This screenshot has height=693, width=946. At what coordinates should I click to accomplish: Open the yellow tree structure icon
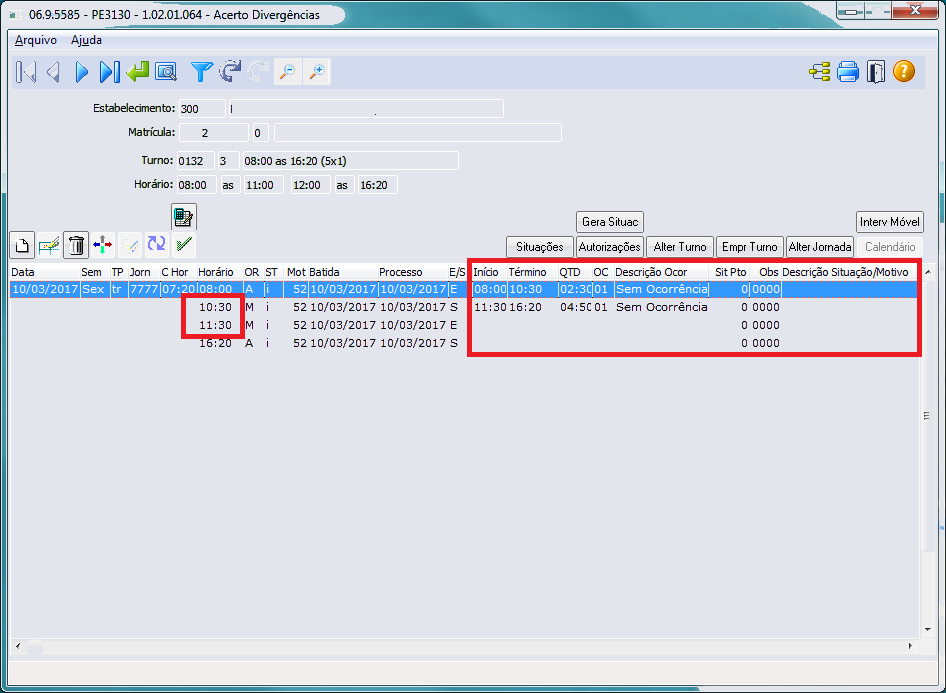pyautogui.click(x=819, y=72)
